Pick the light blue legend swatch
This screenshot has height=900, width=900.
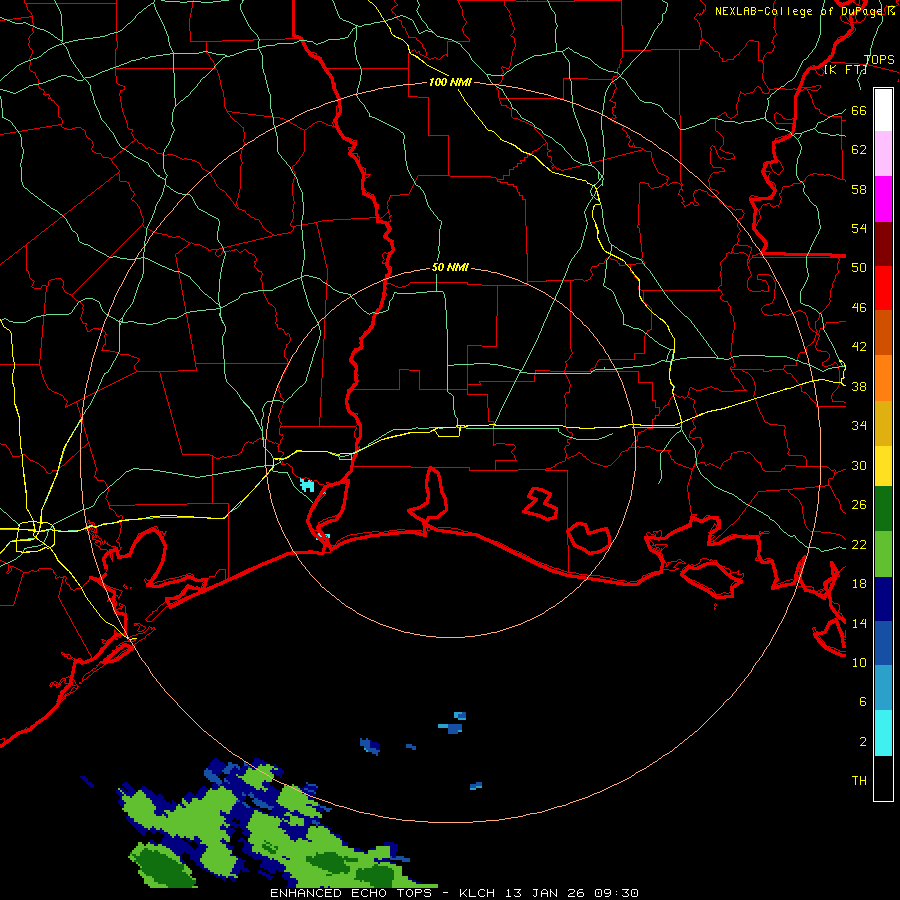coord(883,688)
